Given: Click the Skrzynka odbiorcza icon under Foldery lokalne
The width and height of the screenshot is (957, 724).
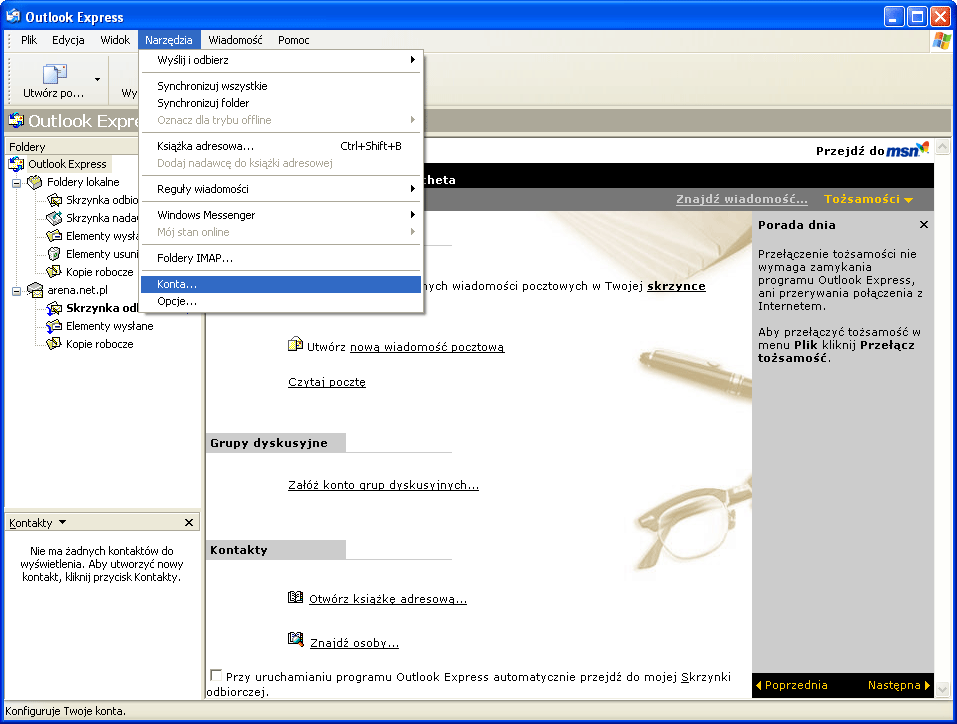Looking at the screenshot, I should 54,200.
